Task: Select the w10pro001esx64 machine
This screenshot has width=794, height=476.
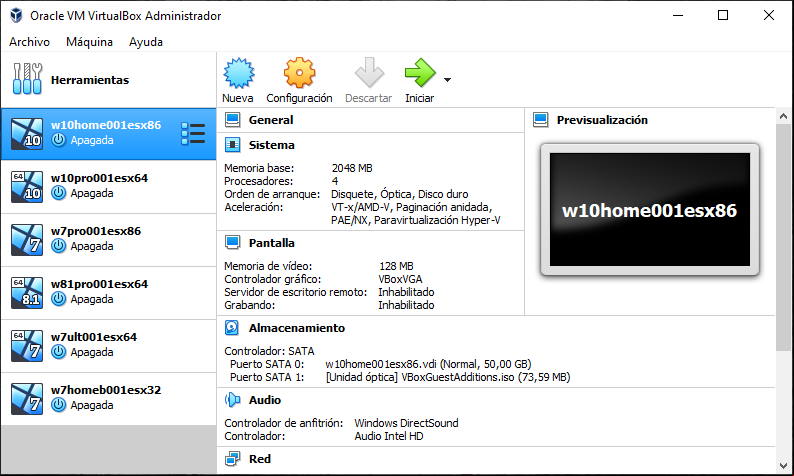Action: point(108,187)
